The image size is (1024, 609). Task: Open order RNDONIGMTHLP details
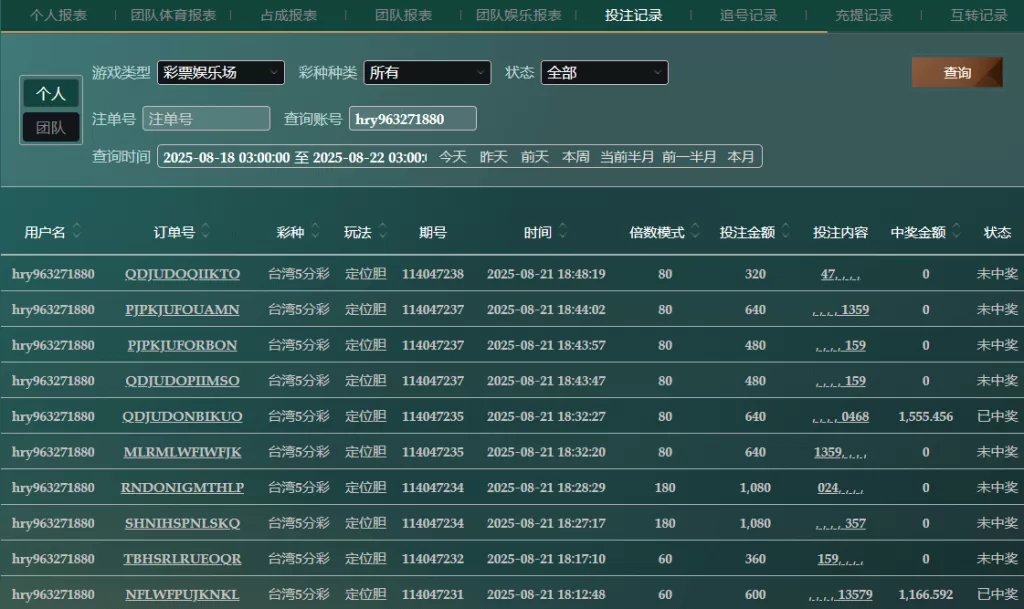(x=182, y=488)
